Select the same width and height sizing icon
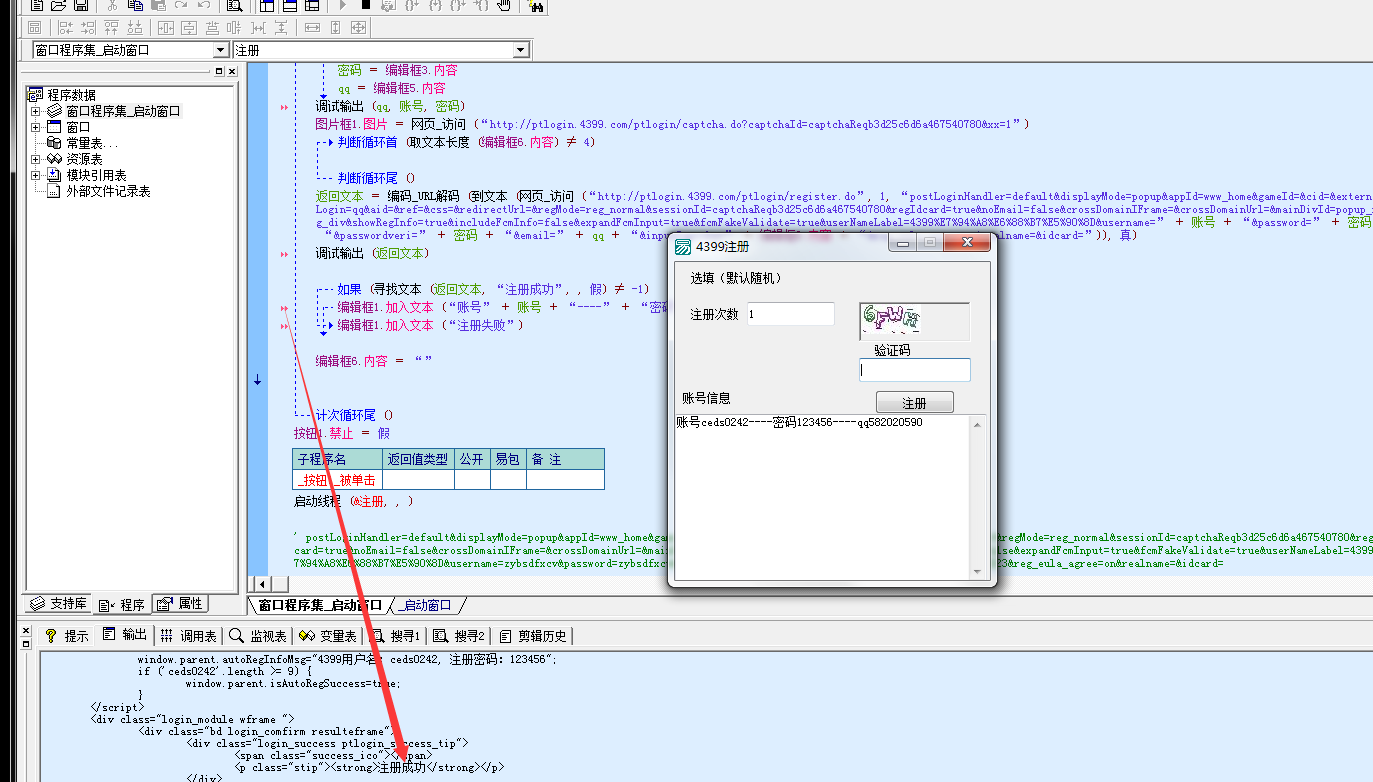 point(358,27)
